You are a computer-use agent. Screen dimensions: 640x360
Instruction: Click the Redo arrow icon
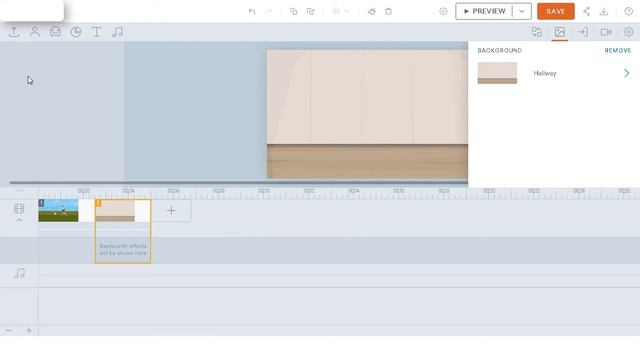(x=269, y=11)
